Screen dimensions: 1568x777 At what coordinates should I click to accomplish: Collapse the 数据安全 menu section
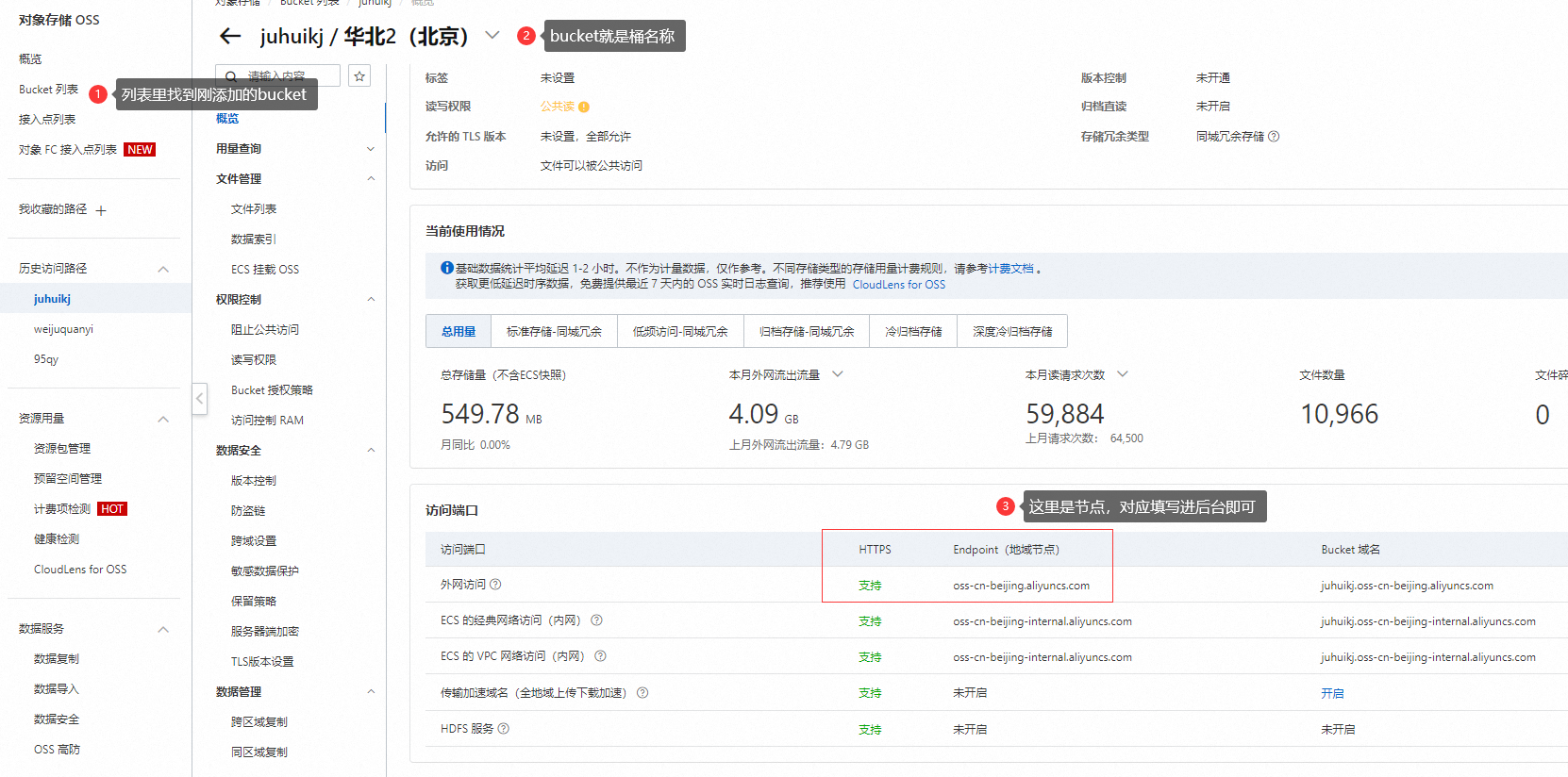pyautogui.click(x=371, y=451)
